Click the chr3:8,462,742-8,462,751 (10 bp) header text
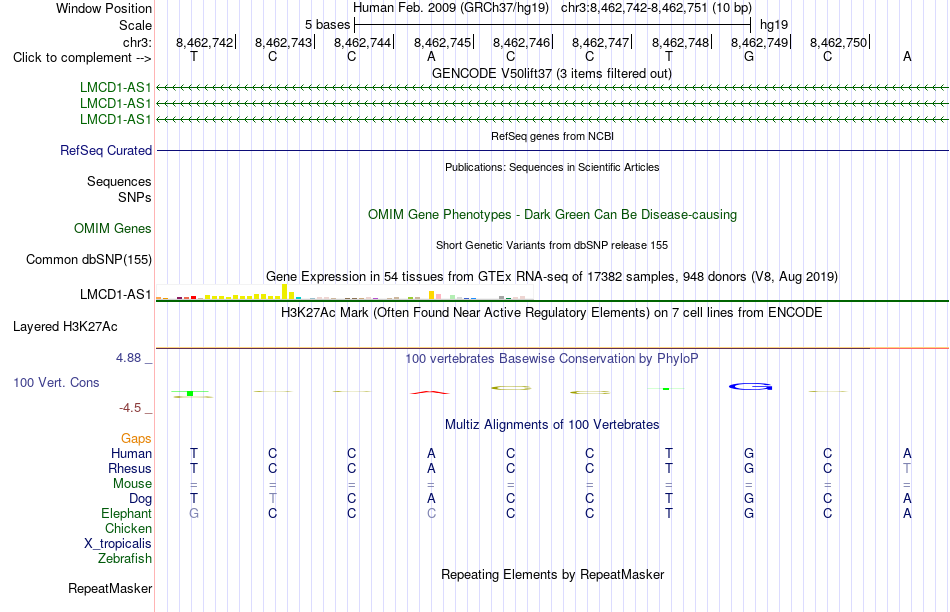The width and height of the screenshot is (950, 612). [x=656, y=8]
